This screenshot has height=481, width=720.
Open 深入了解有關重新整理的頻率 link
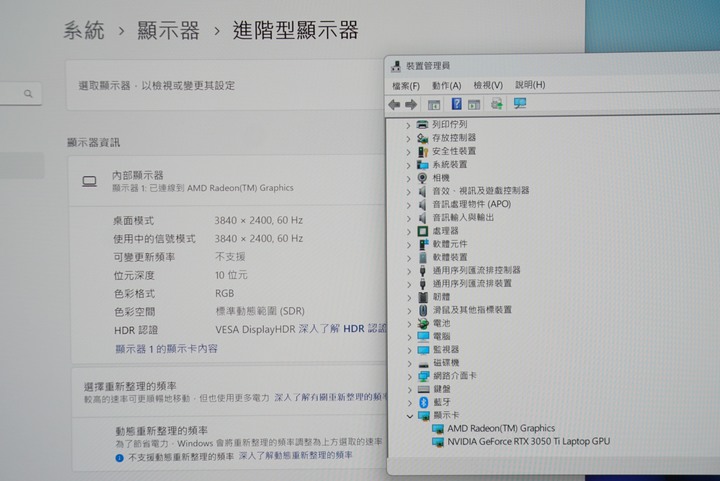(331, 397)
